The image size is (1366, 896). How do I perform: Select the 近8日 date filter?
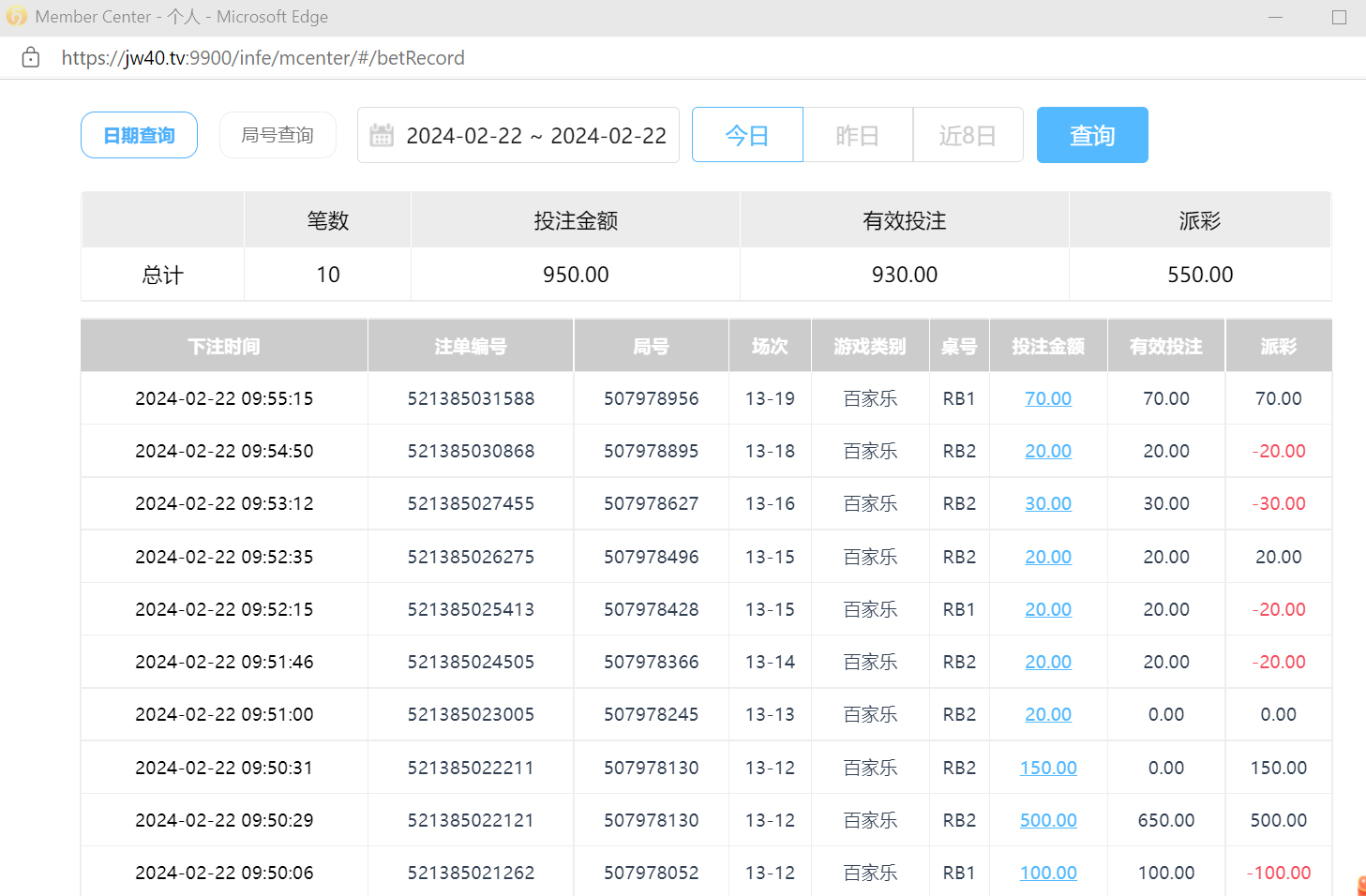(x=968, y=135)
